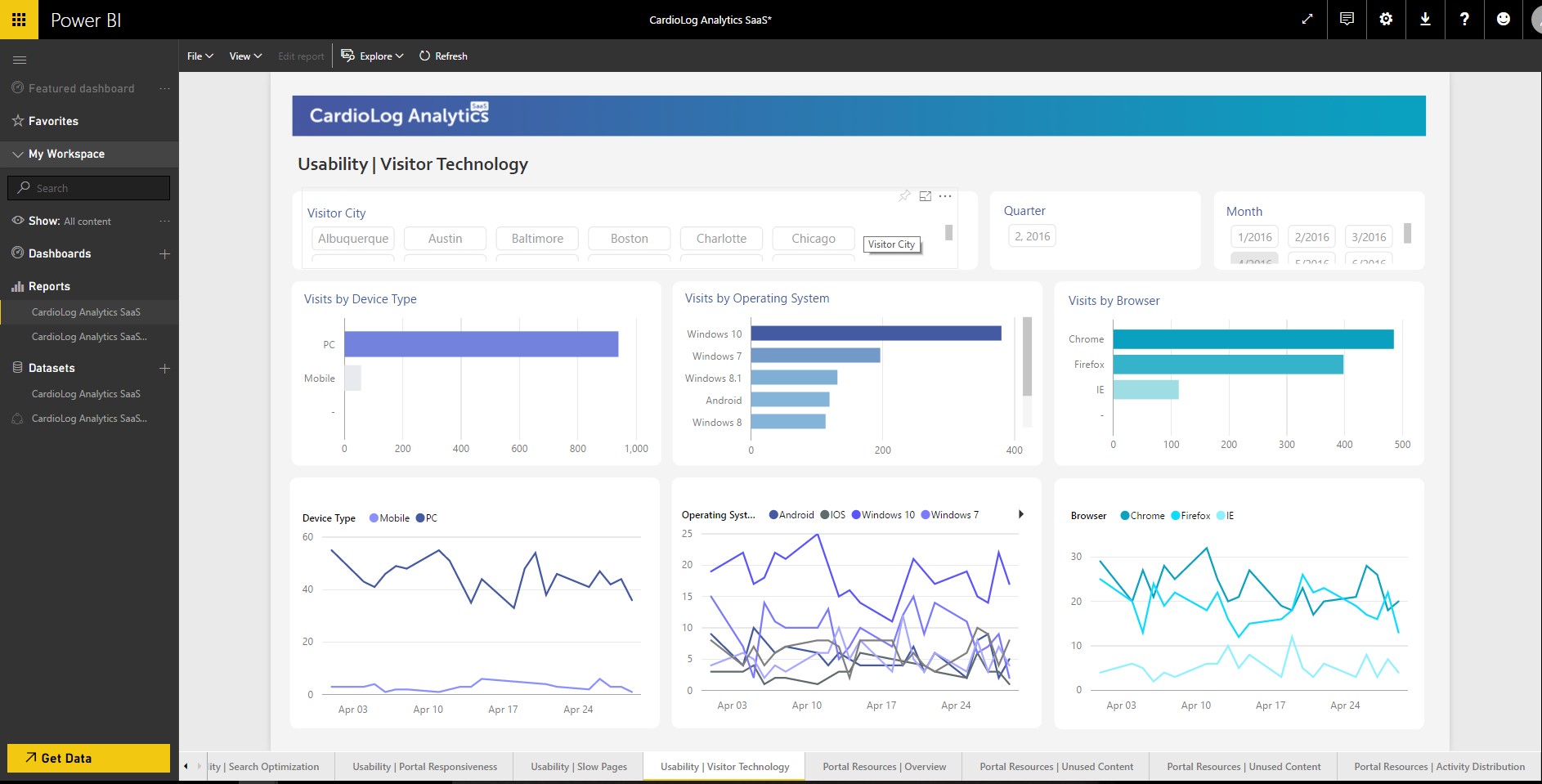Show more operating system legend items arrow
This screenshot has height=784, width=1542.
[1021, 514]
